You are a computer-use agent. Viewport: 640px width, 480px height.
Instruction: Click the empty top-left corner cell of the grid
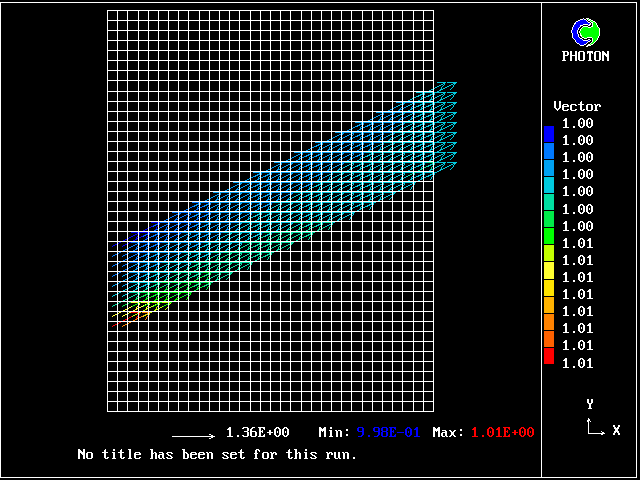point(113,16)
